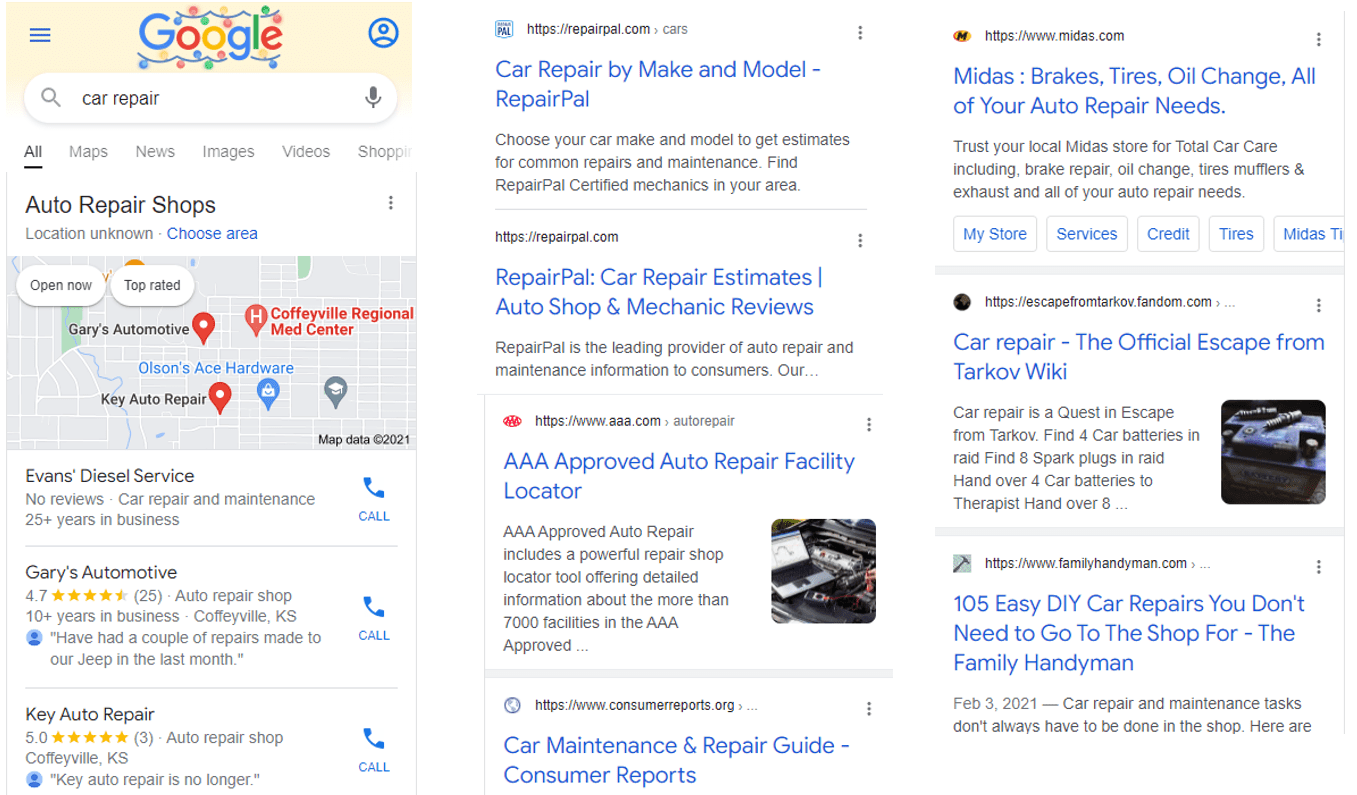Click Gary's Automotive red map pin

point(204,327)
